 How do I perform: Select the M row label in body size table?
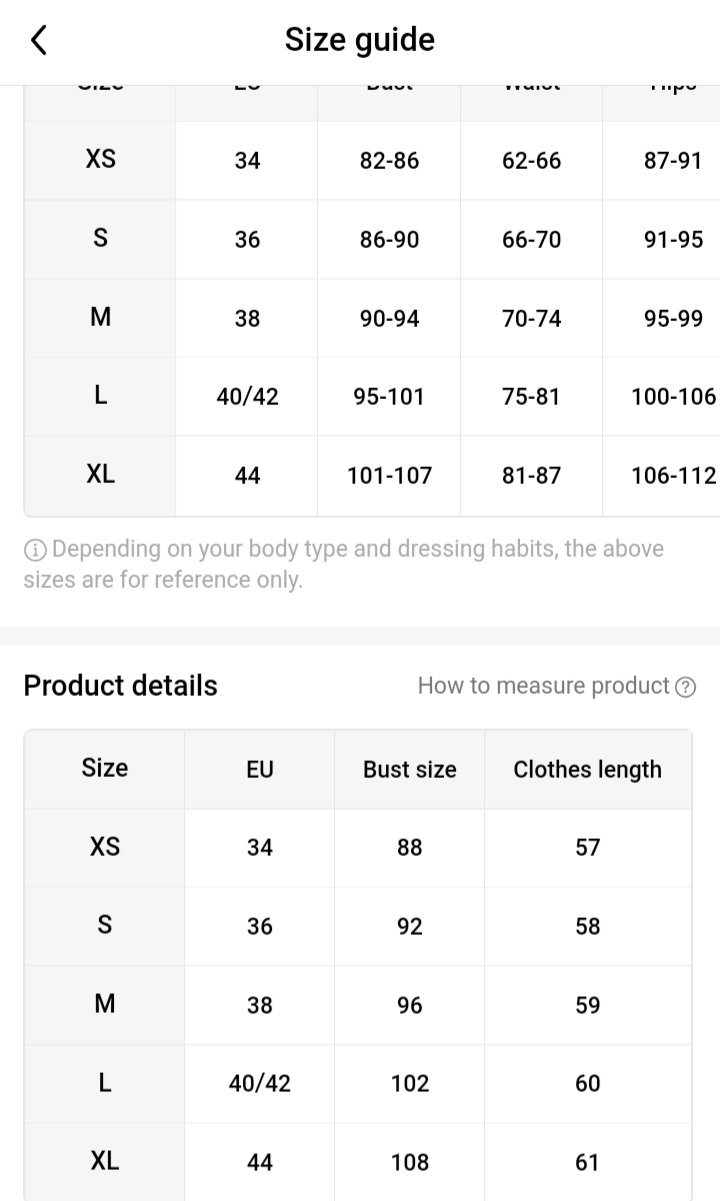[100, 317]
